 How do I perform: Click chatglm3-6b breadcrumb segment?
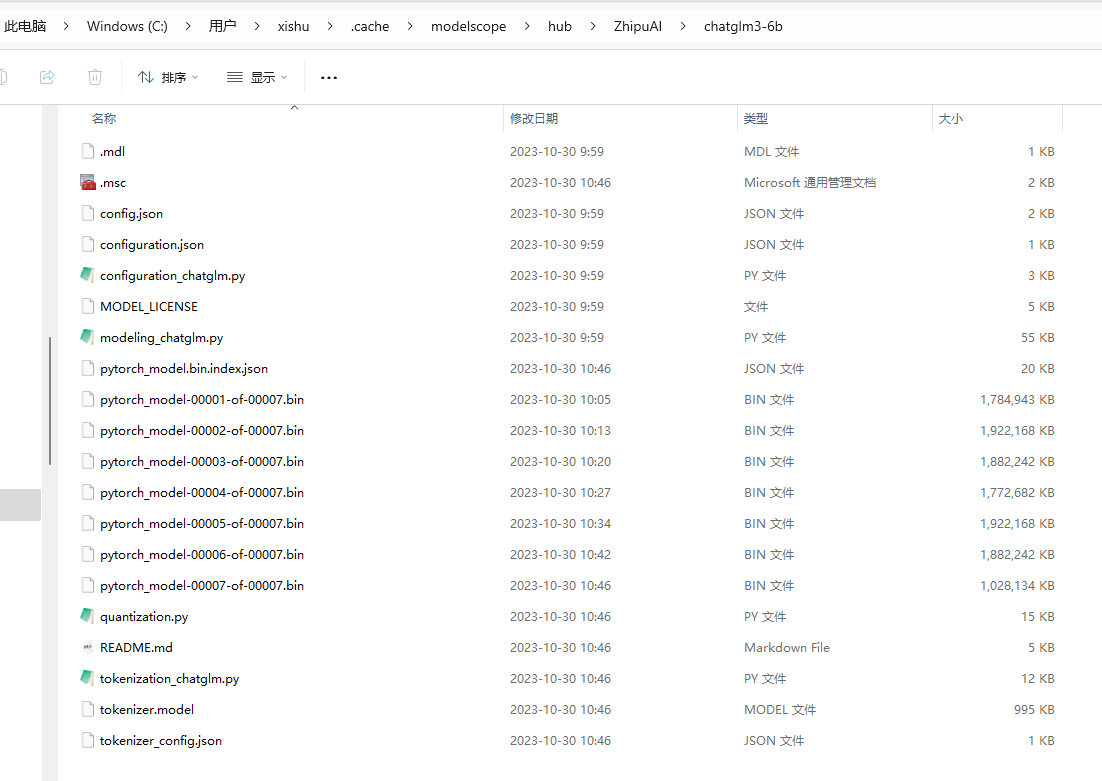click(743, 26)
